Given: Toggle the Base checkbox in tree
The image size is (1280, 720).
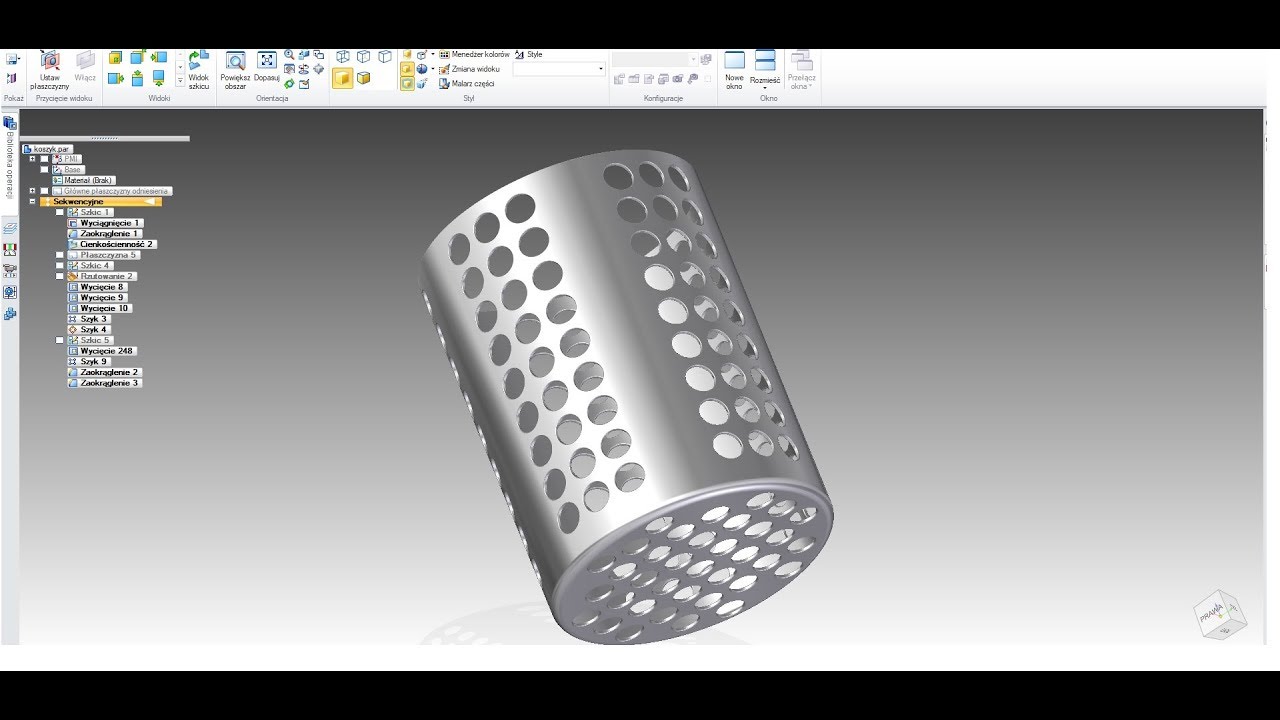Looking at the screenshot, I should pos(44,170).
